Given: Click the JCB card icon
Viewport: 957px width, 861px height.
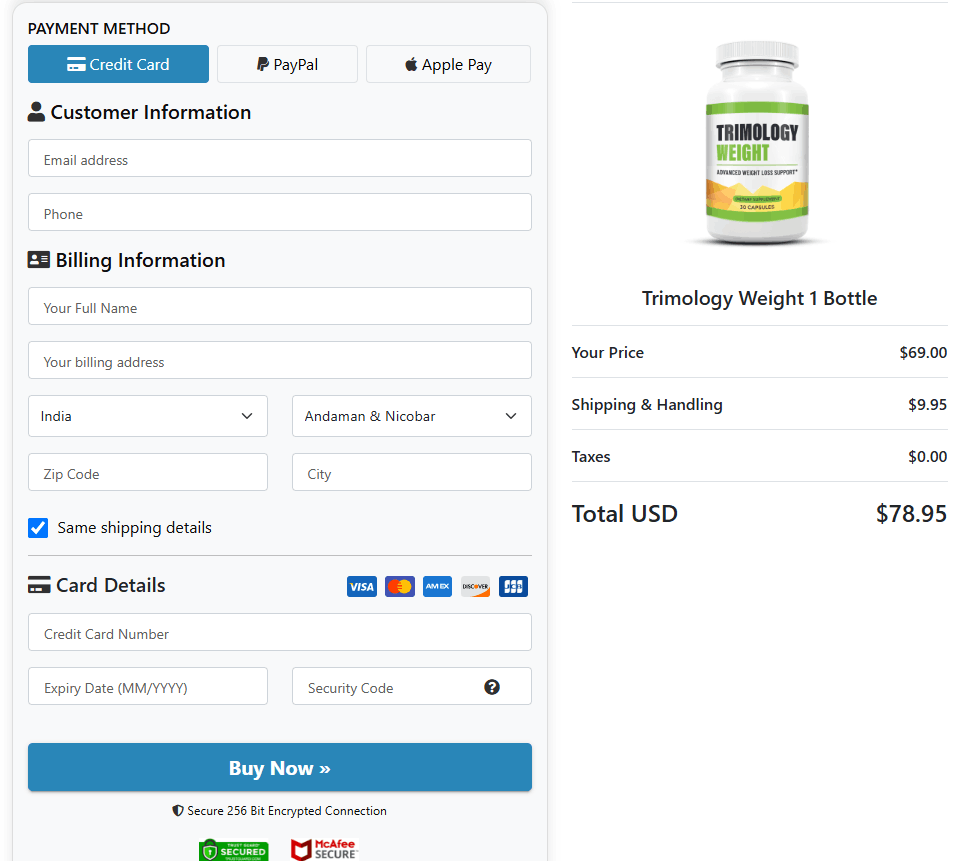Looking at the screenshot, I should coord(513,587).
